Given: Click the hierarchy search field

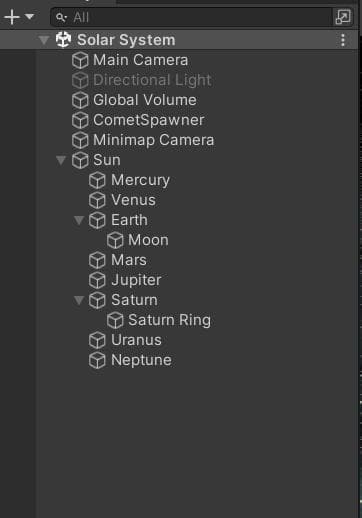Looking at the screenshot, I should pyautogui.click(x=192, y=17).
